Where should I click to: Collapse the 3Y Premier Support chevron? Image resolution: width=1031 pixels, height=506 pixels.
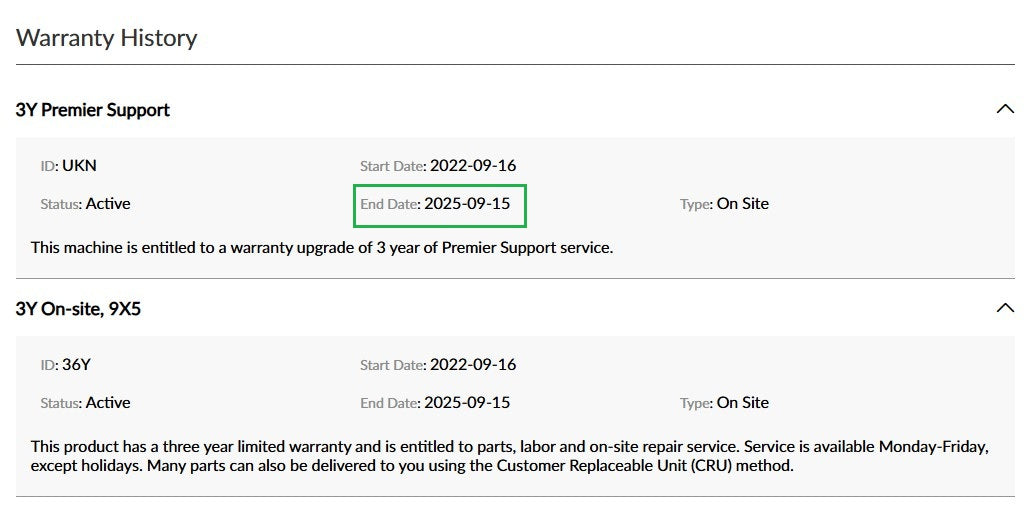pyautogui.click(x=1005, y=109)
